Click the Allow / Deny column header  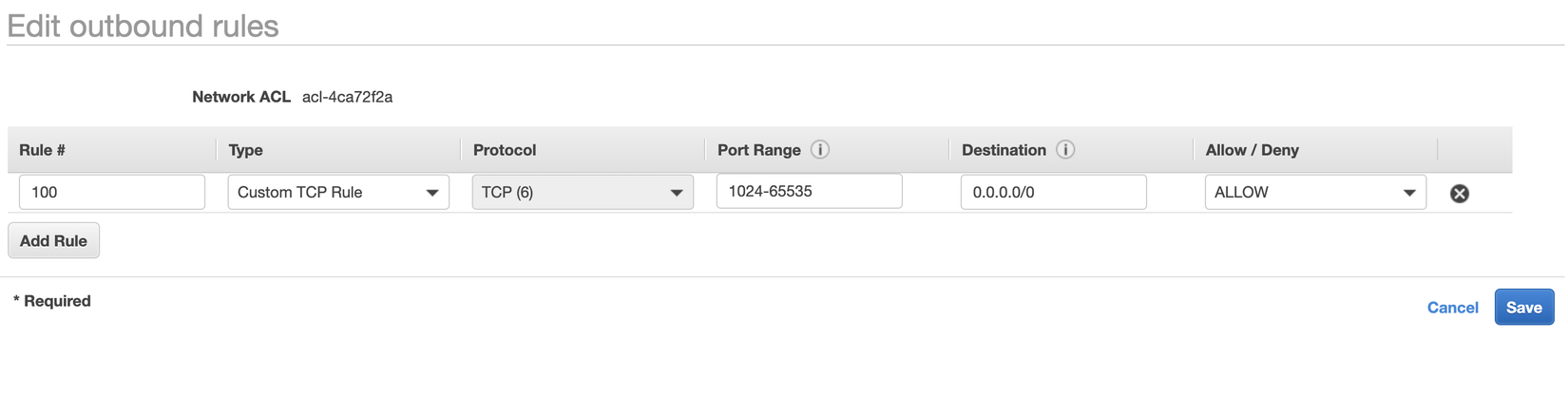(1252, 150)
